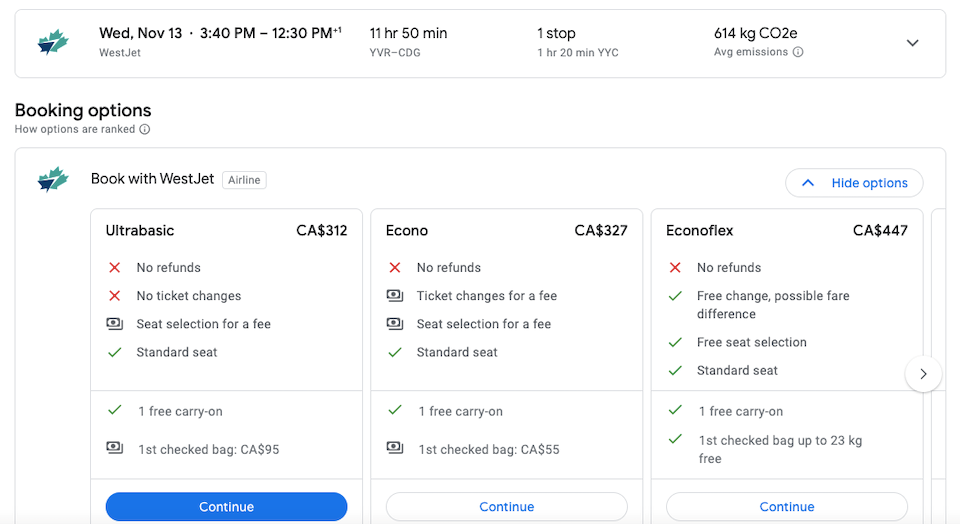Select the Airline tag label

(244, 180)
